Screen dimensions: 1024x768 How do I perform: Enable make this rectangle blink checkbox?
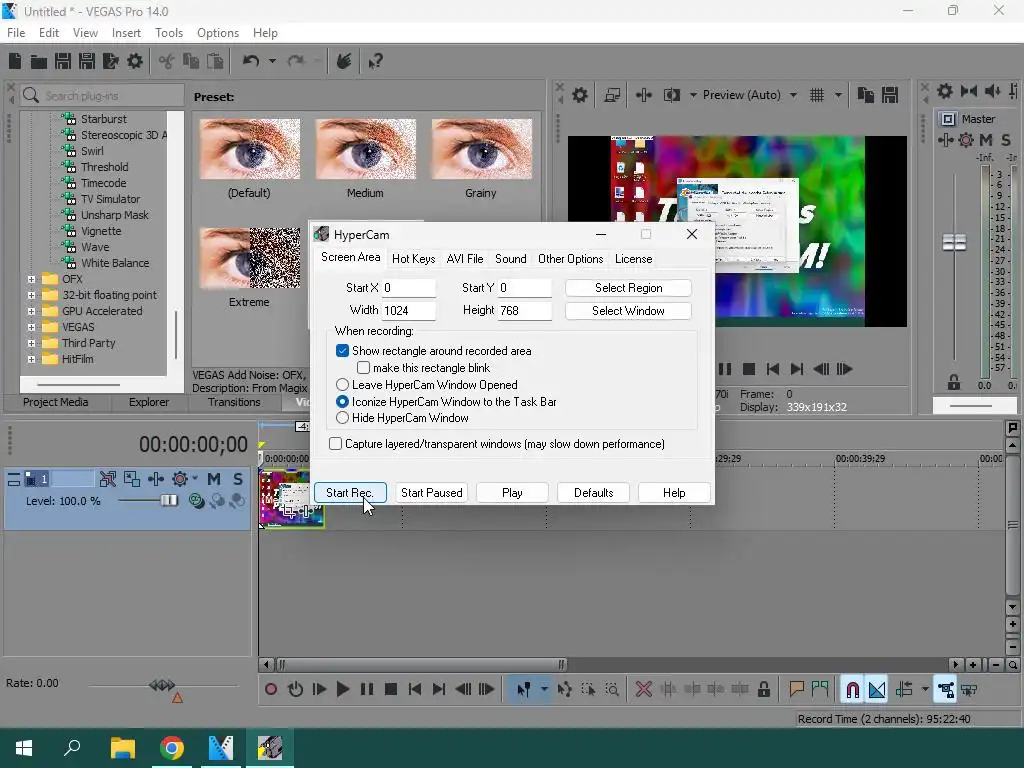[x=363, y=368]
